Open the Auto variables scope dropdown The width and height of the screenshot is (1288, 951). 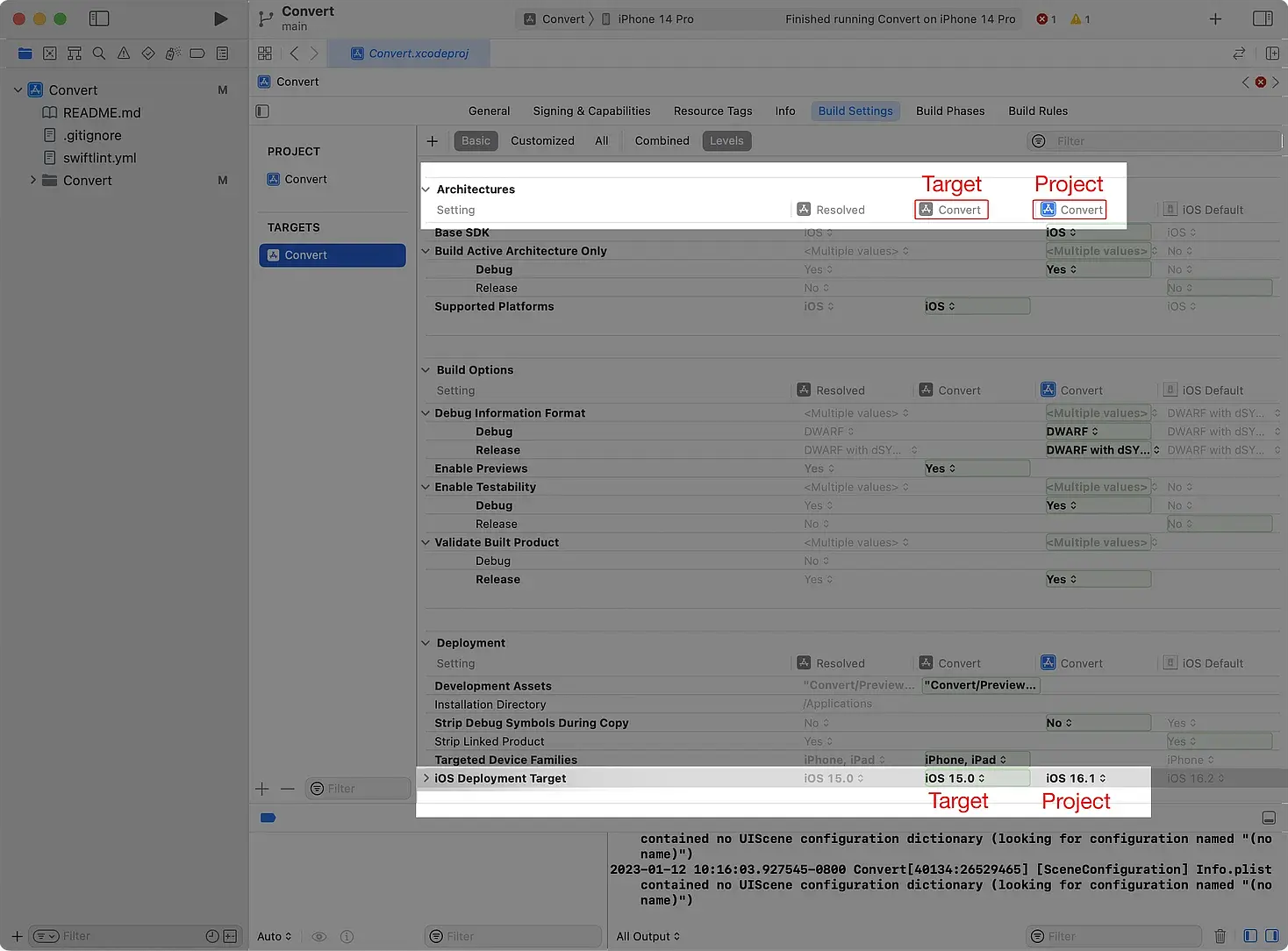coord(274,936)
